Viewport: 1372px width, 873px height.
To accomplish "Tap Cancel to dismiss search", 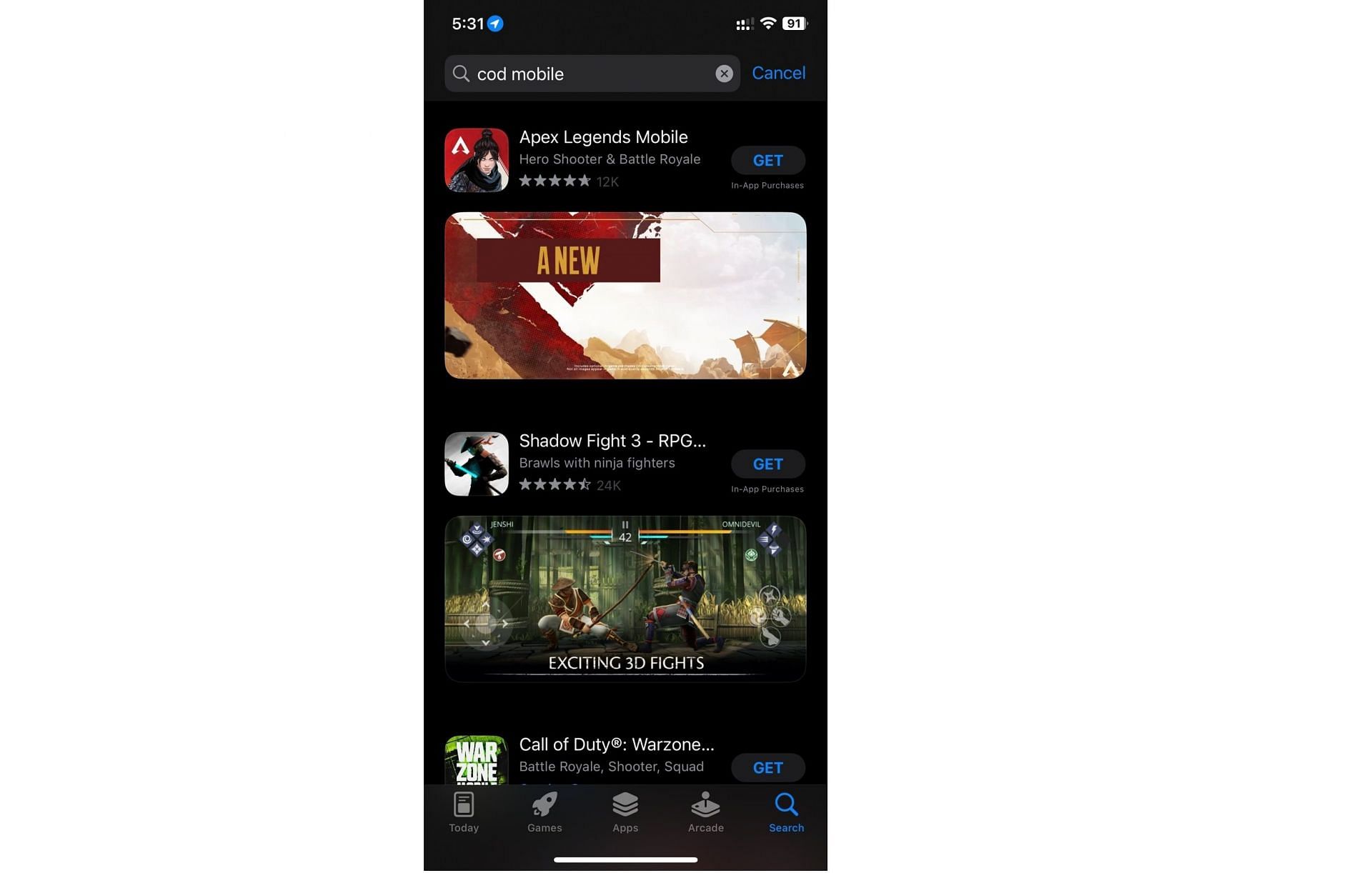I will tap(779, 72).
